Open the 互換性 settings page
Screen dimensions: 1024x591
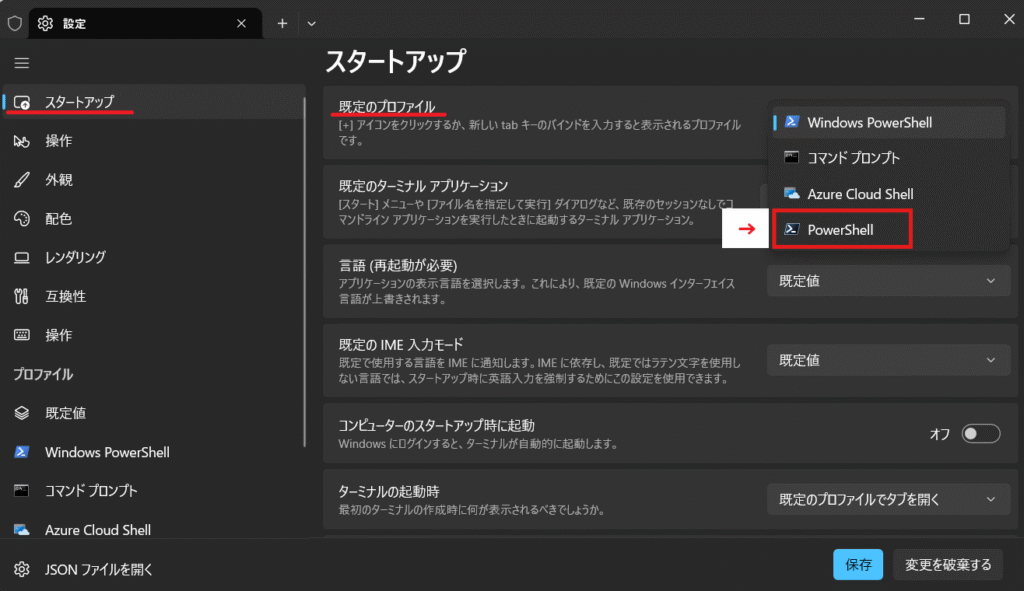tap(153, 296)
